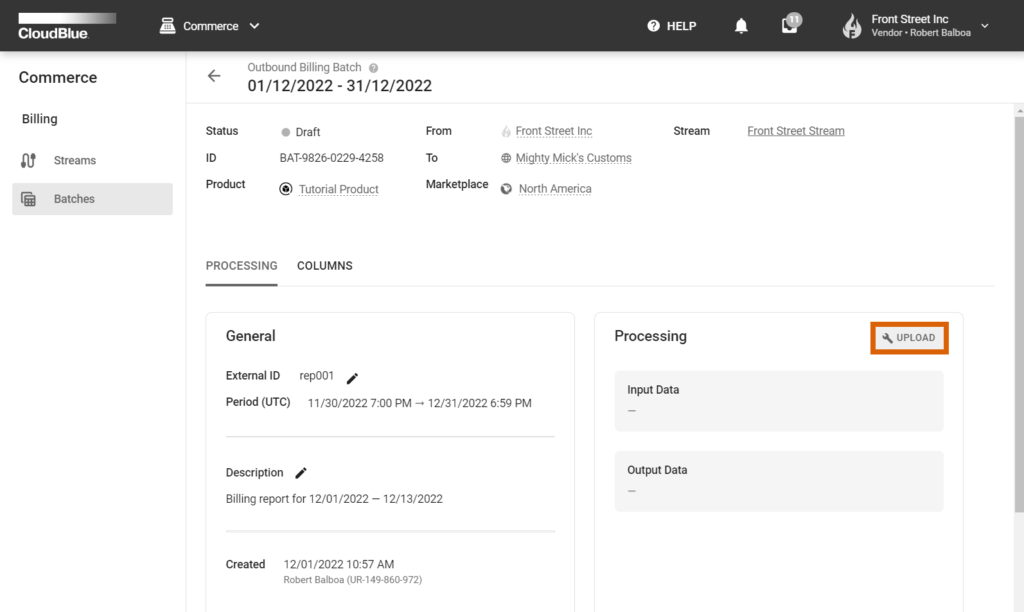Click the North America globe icon
Screen dimensions: 1024x612
tap(506, 189)
